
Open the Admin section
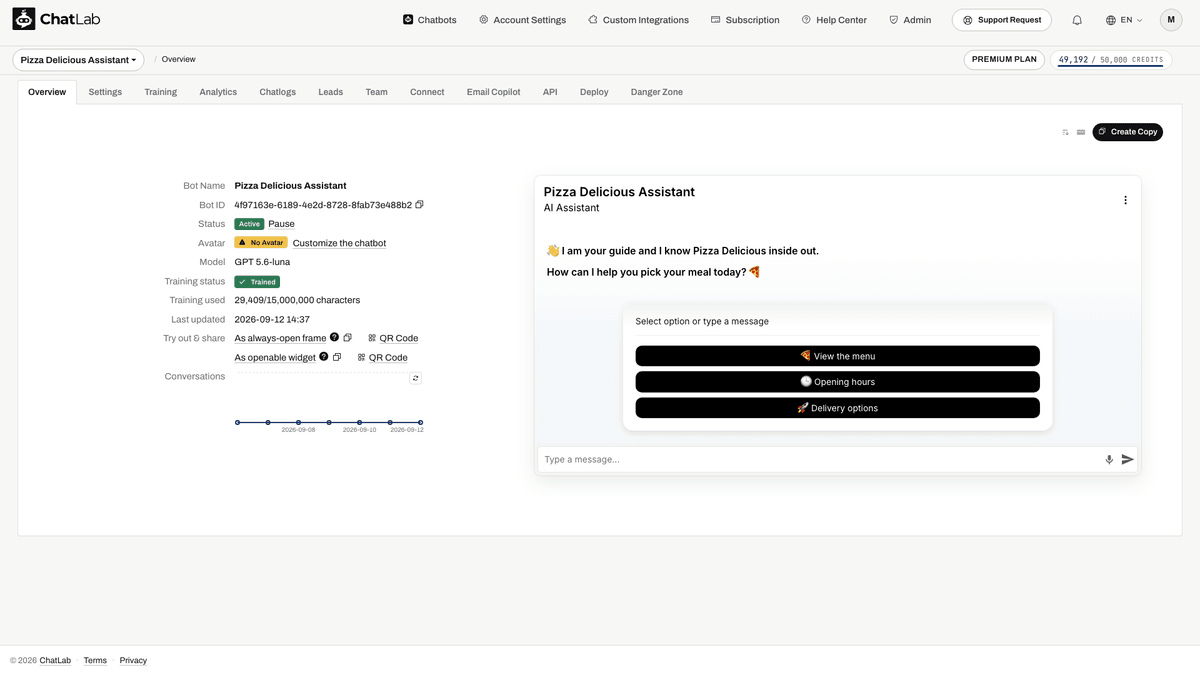910,20
